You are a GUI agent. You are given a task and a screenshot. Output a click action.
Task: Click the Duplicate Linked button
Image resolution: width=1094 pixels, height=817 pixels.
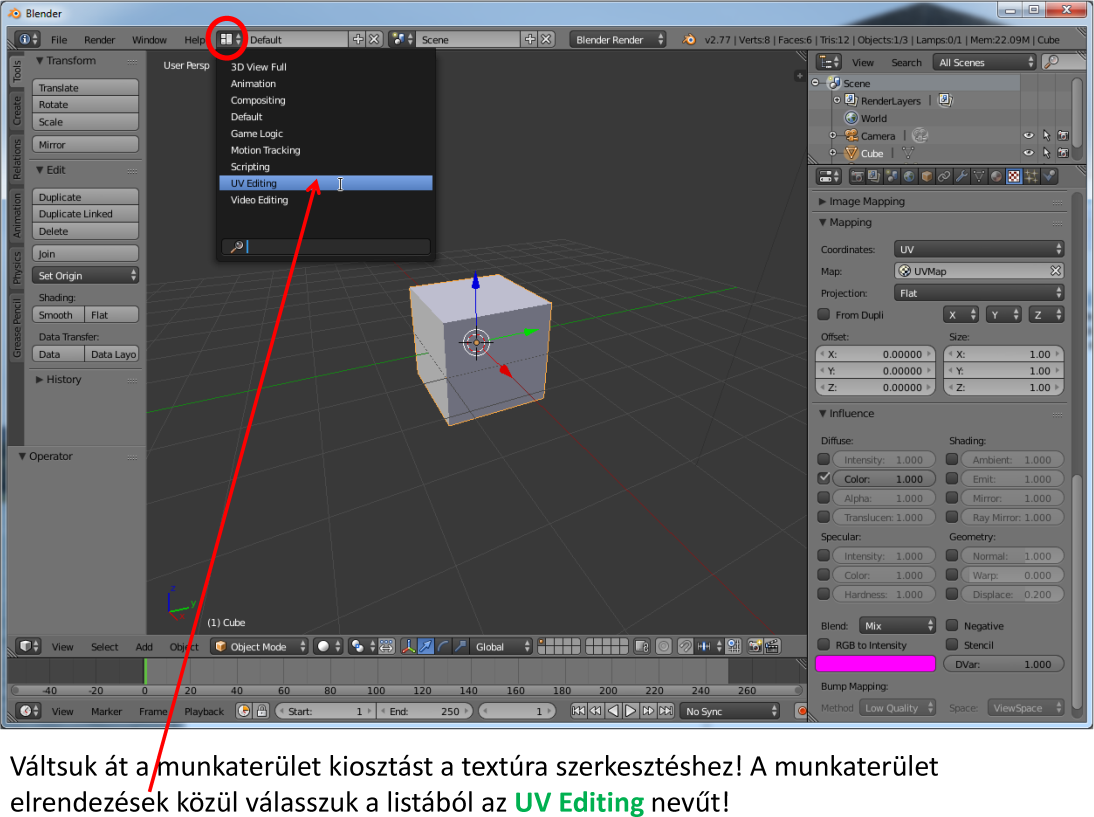point(85,213)
